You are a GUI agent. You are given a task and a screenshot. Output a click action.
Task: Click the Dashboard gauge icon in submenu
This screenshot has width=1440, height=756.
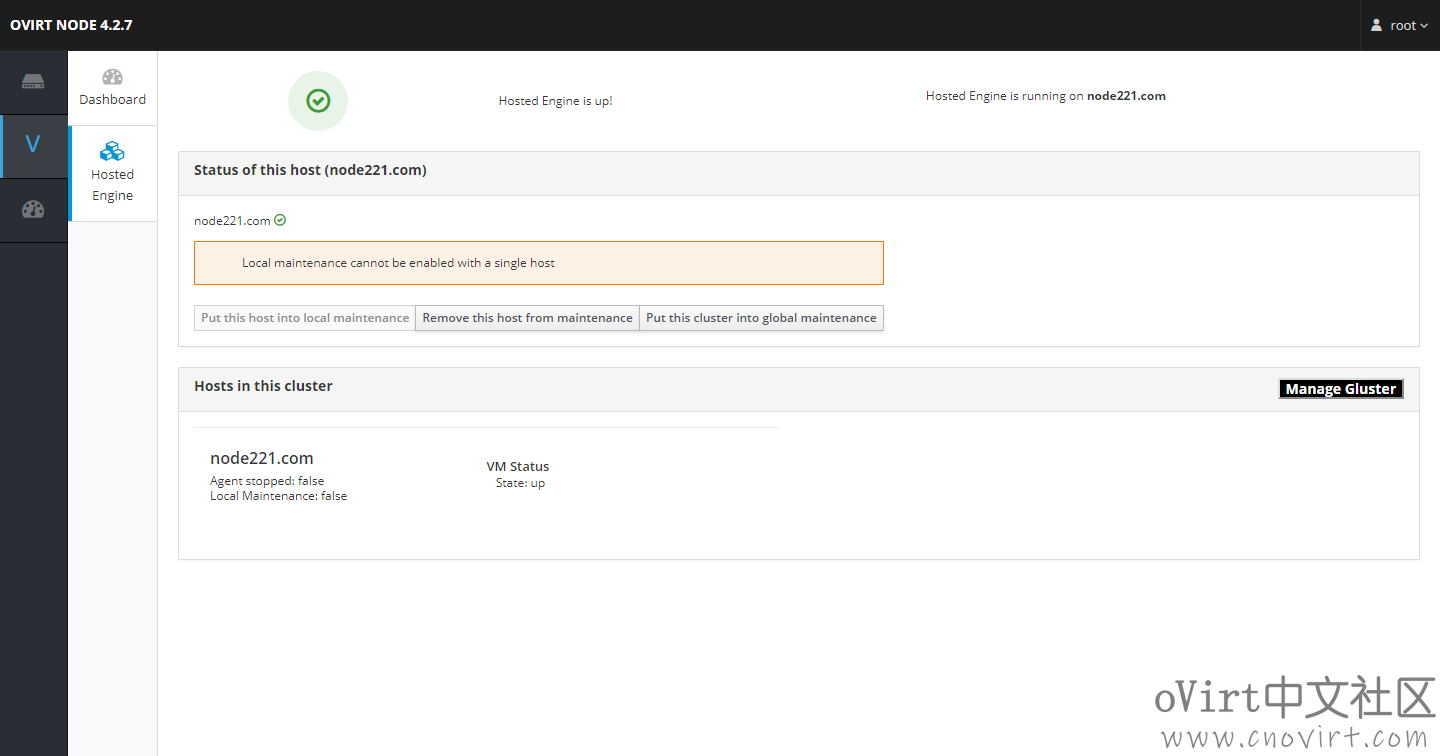tap(113, 77)
